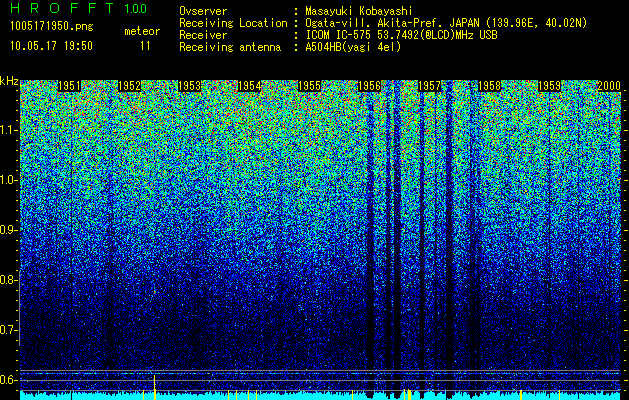Click the 1954 time axis label
The width and height of the screenshot is (629, 400).
[x=250, y=86]
